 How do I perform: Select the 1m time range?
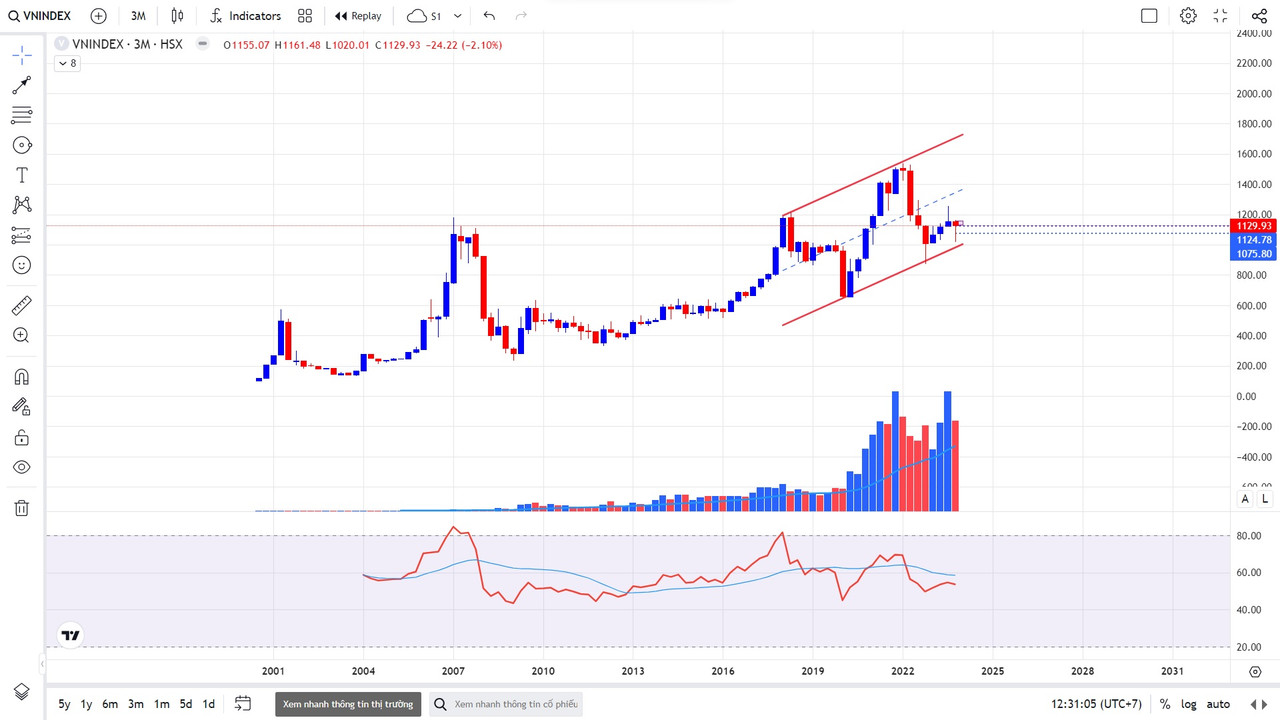click(161, 704)
